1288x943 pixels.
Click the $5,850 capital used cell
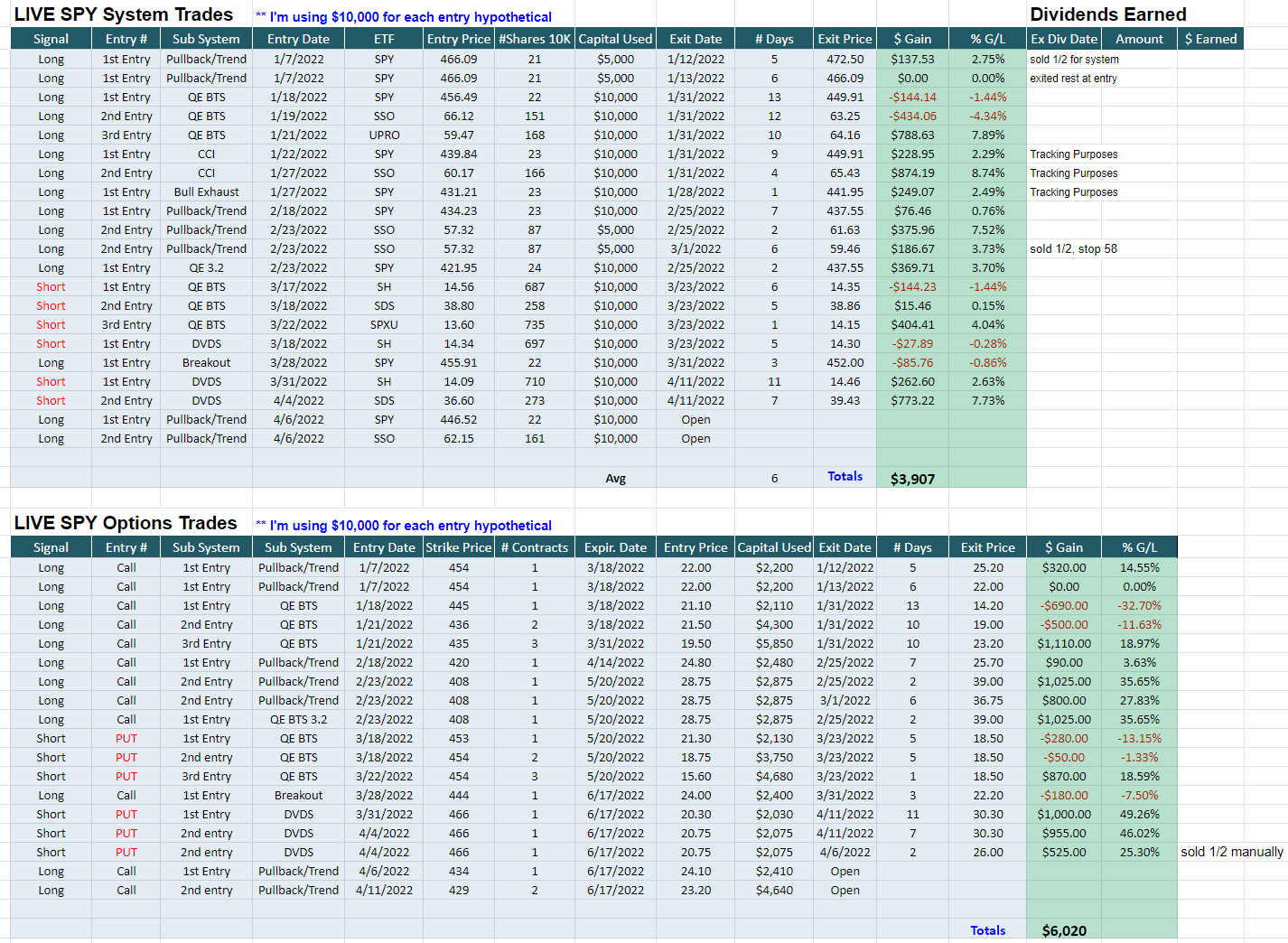[774, 643]
